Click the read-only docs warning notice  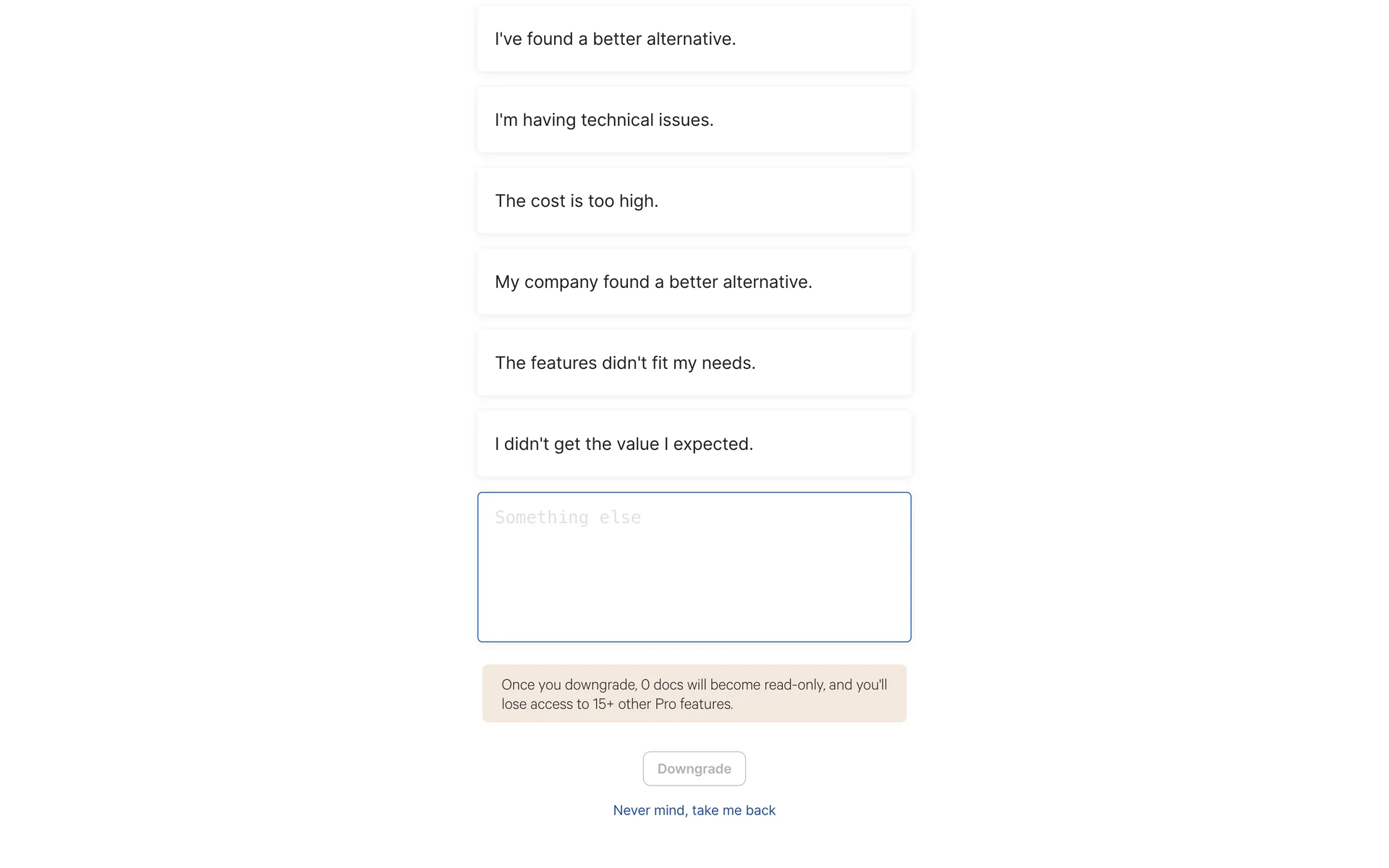tap(694, 694)
